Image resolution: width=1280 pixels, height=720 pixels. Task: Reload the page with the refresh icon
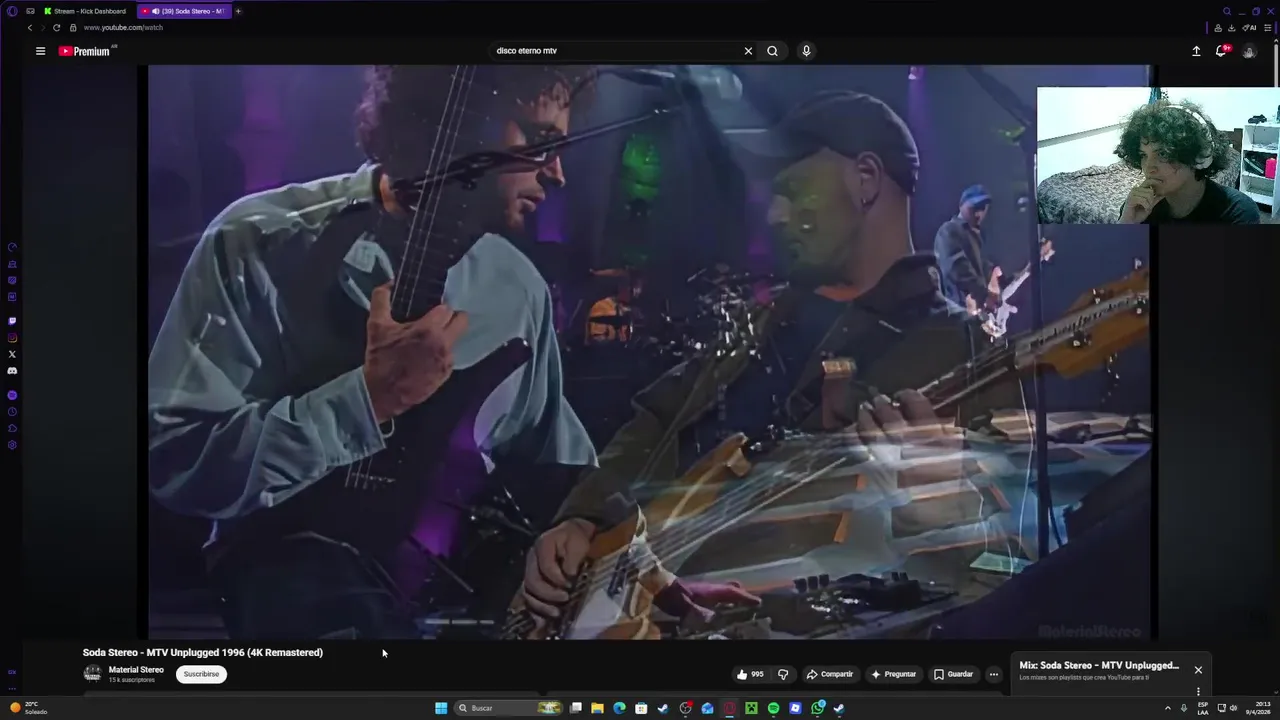click(56, 28)
